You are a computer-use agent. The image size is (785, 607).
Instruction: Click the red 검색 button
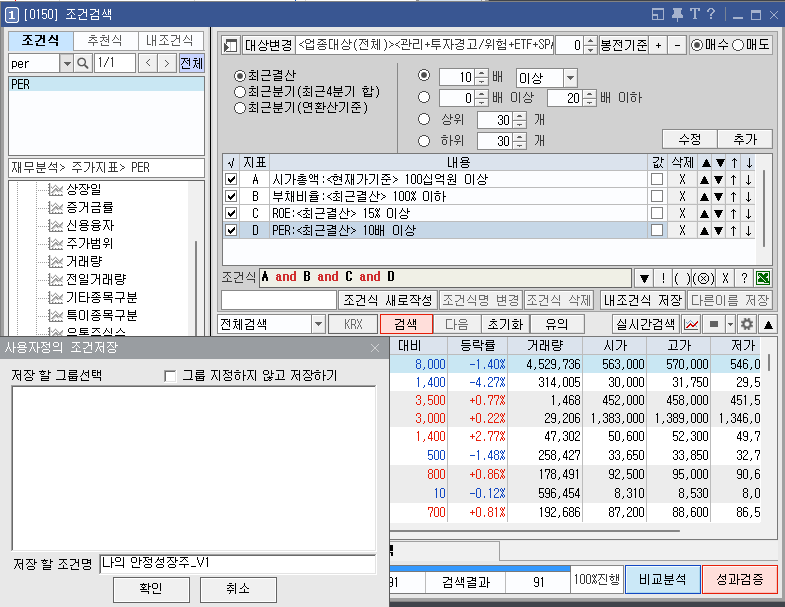[406, 325]
